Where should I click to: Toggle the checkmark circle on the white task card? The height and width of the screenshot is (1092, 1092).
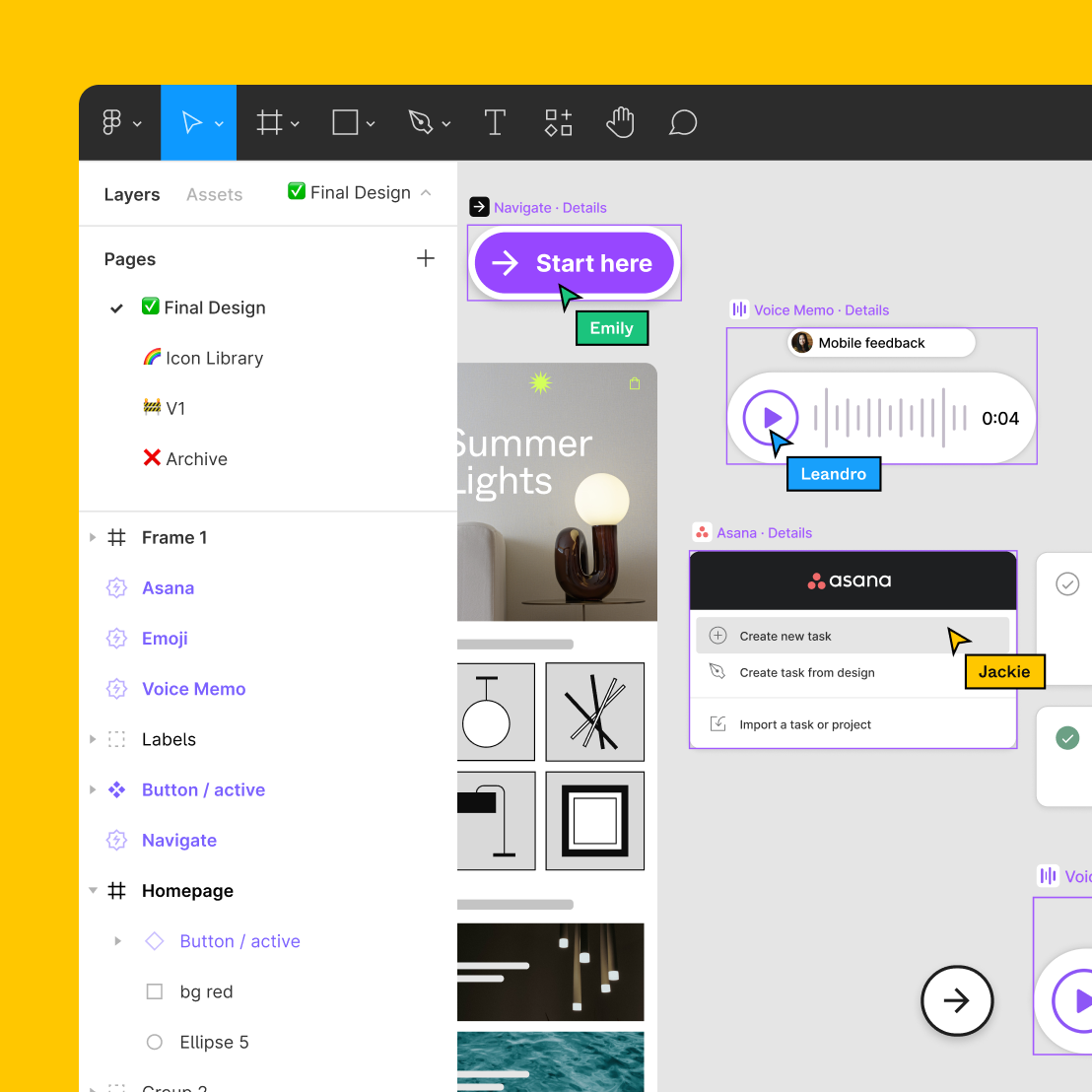tap(1067, 583)
